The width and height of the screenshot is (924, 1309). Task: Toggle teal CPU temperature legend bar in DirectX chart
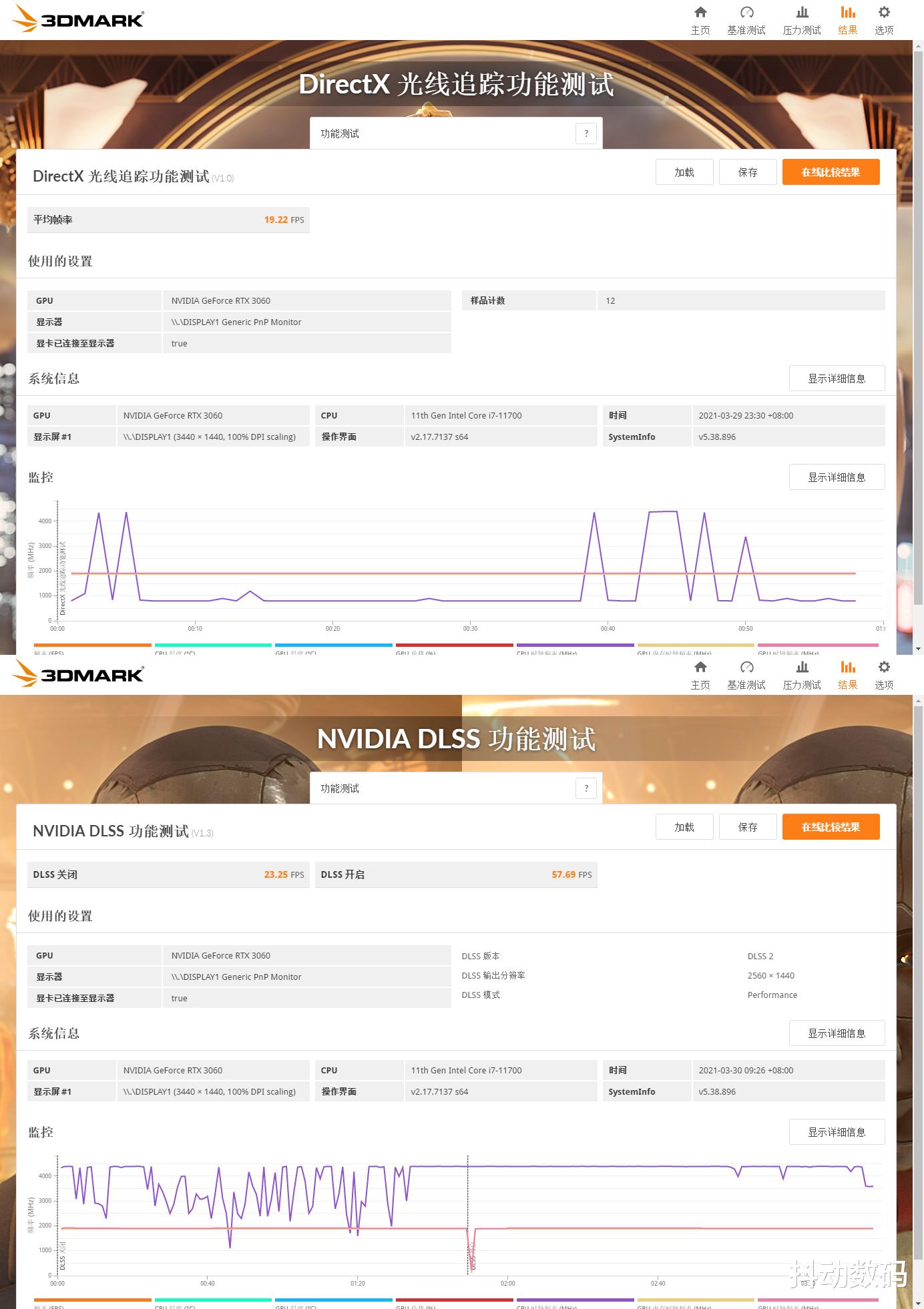pyautogui.click(x=213, y=645)
